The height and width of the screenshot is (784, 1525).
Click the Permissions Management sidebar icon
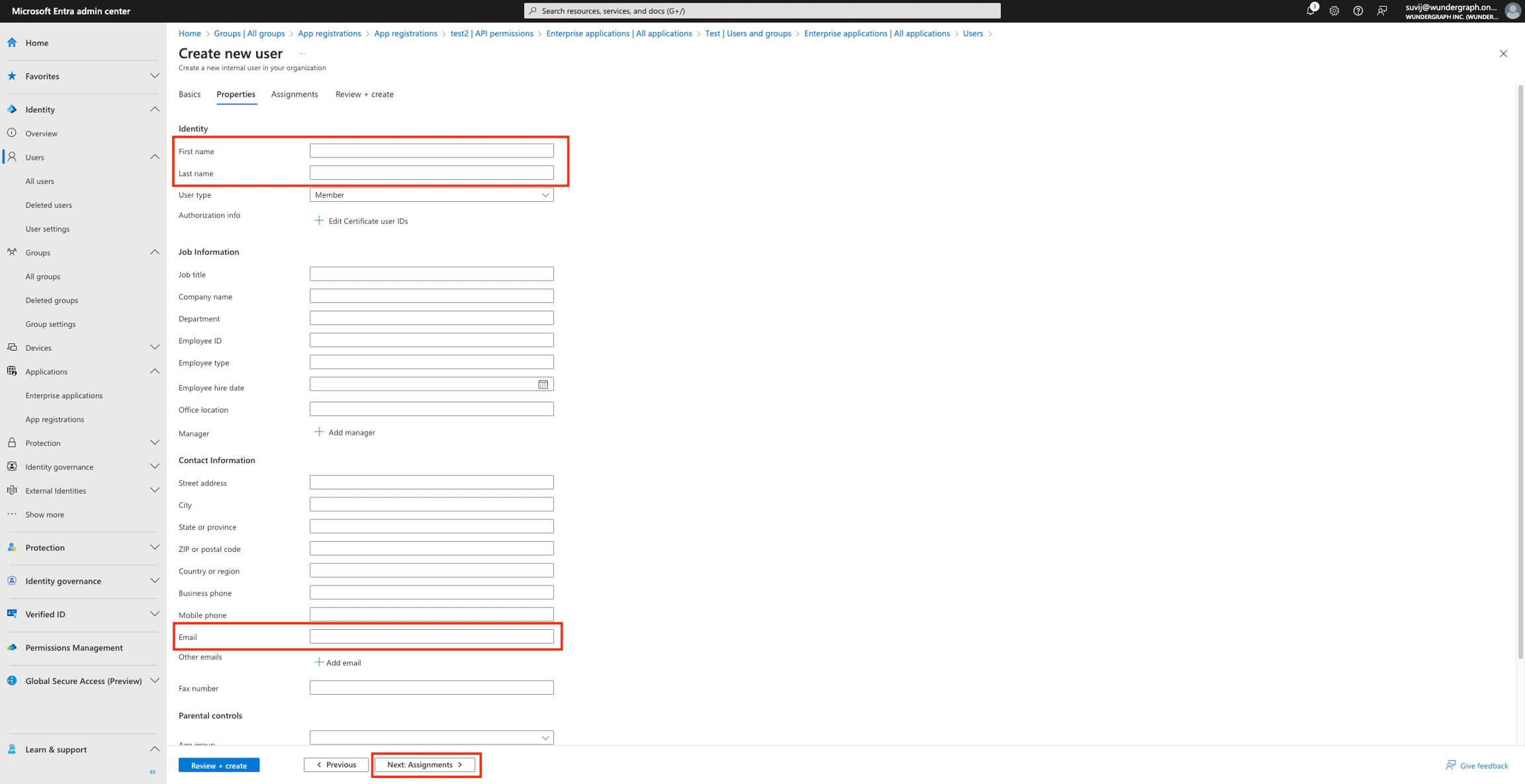11,648
